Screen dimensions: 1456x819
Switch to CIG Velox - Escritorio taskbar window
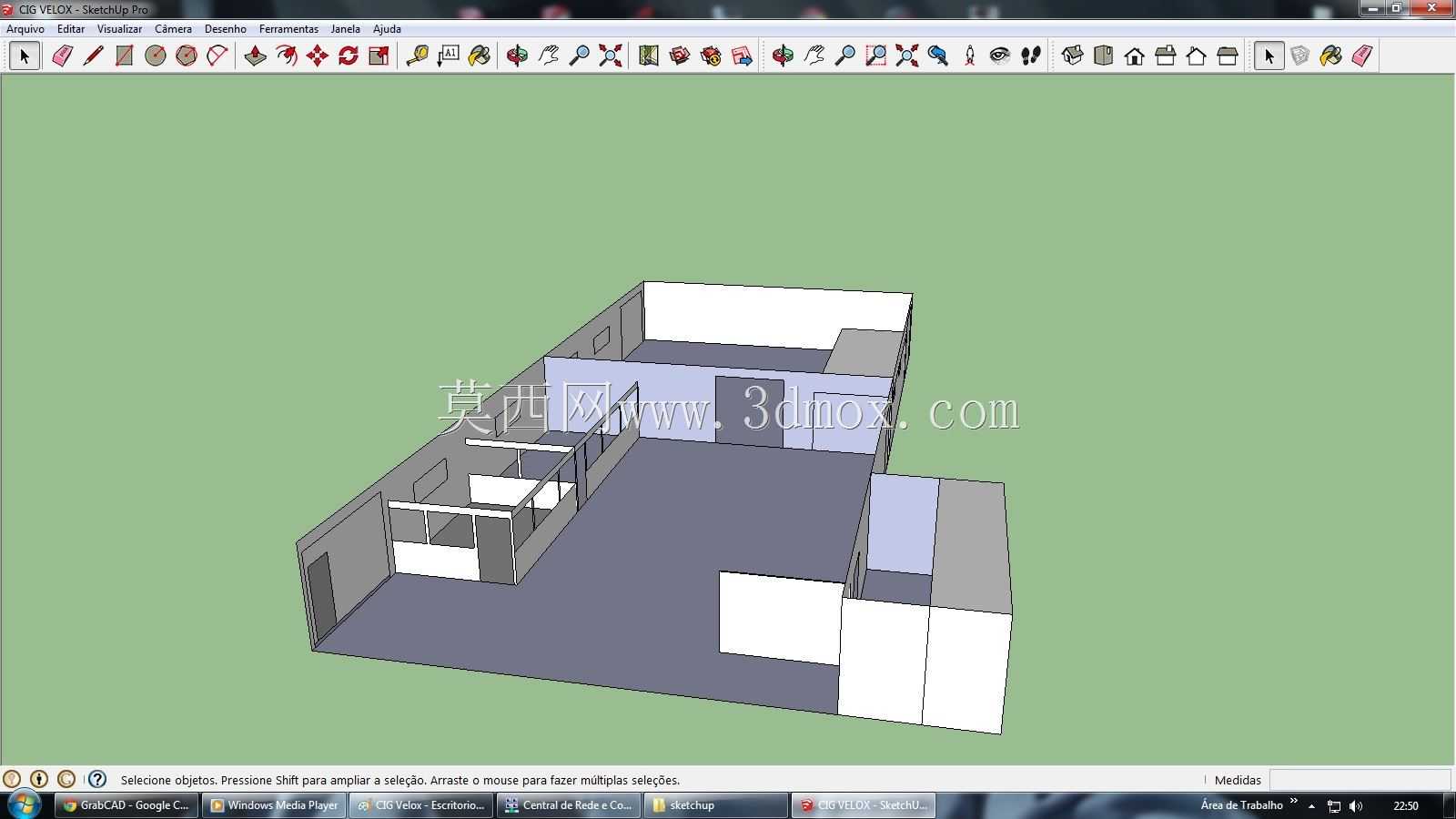421,805
